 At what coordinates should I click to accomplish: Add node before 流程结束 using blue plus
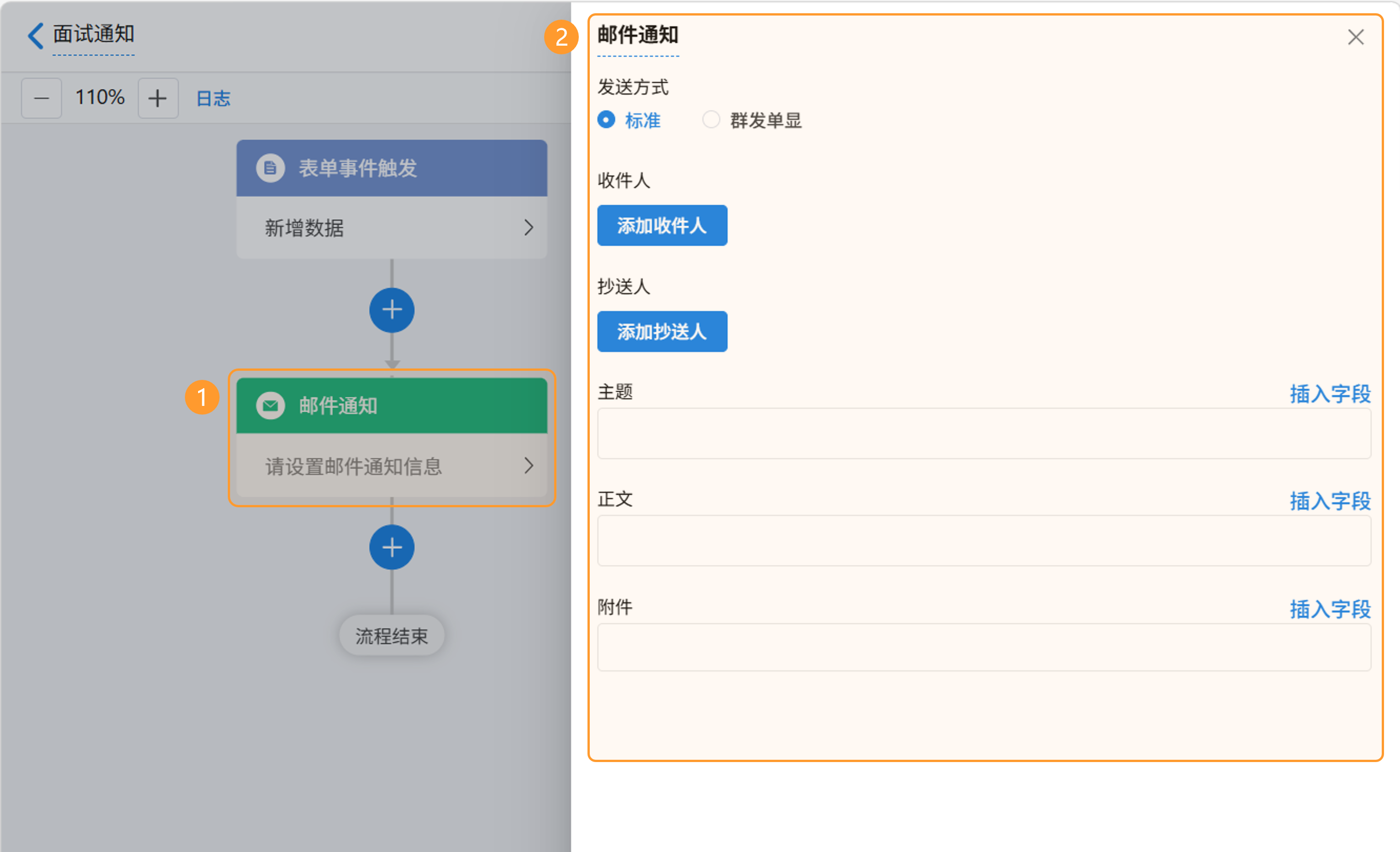tap(392, 547)
